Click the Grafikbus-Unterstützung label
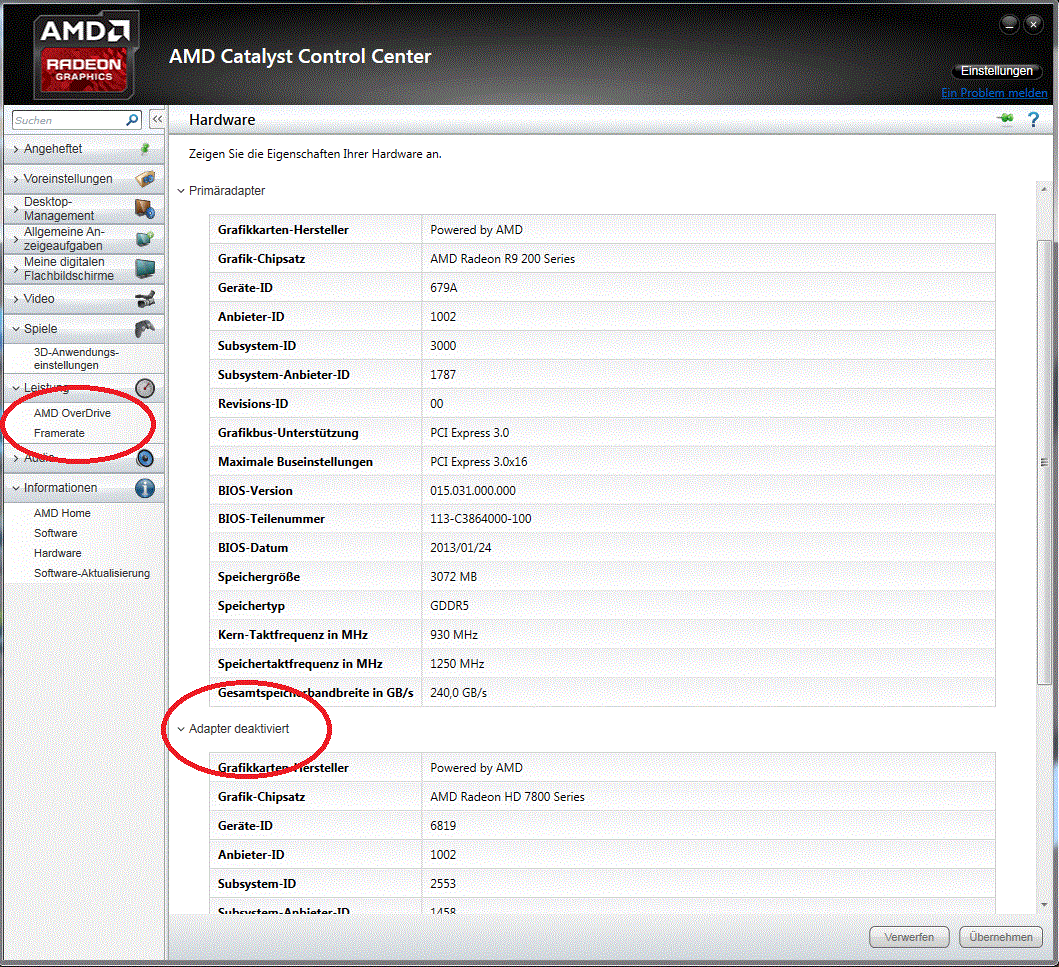Screen dimensions: 1059x967 (288, 433)
